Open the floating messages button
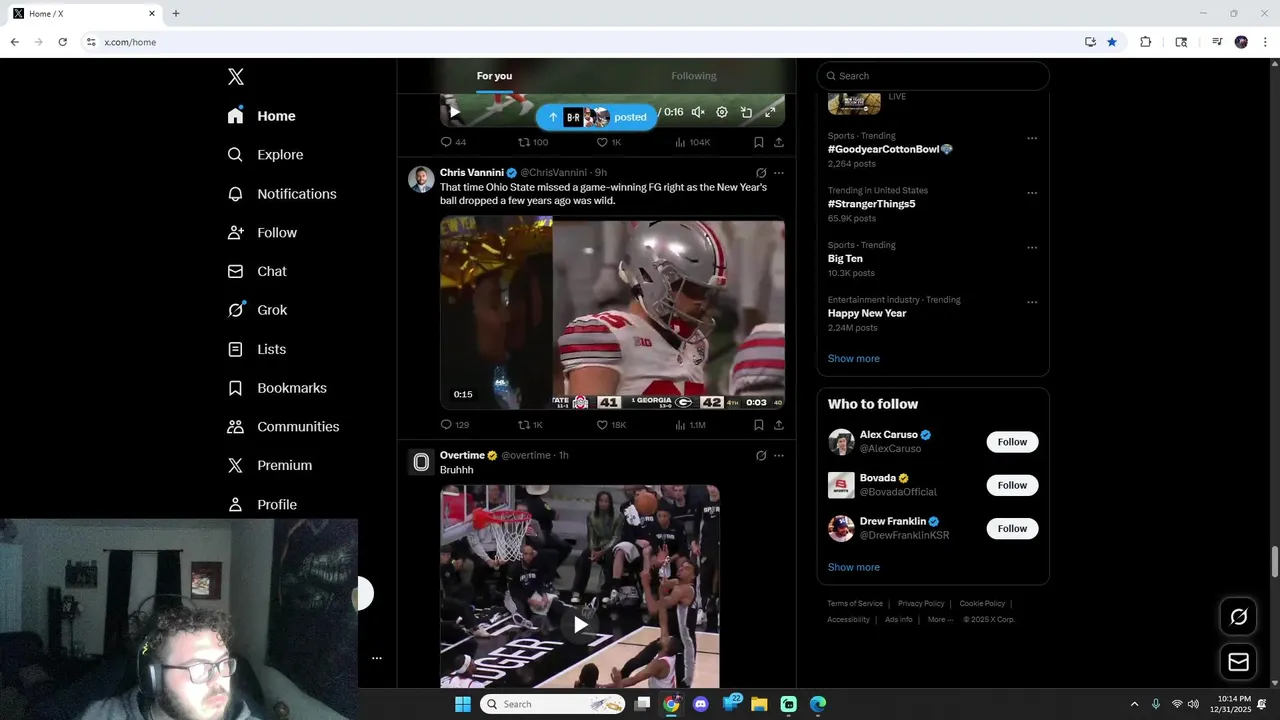 pos(1238,662)
